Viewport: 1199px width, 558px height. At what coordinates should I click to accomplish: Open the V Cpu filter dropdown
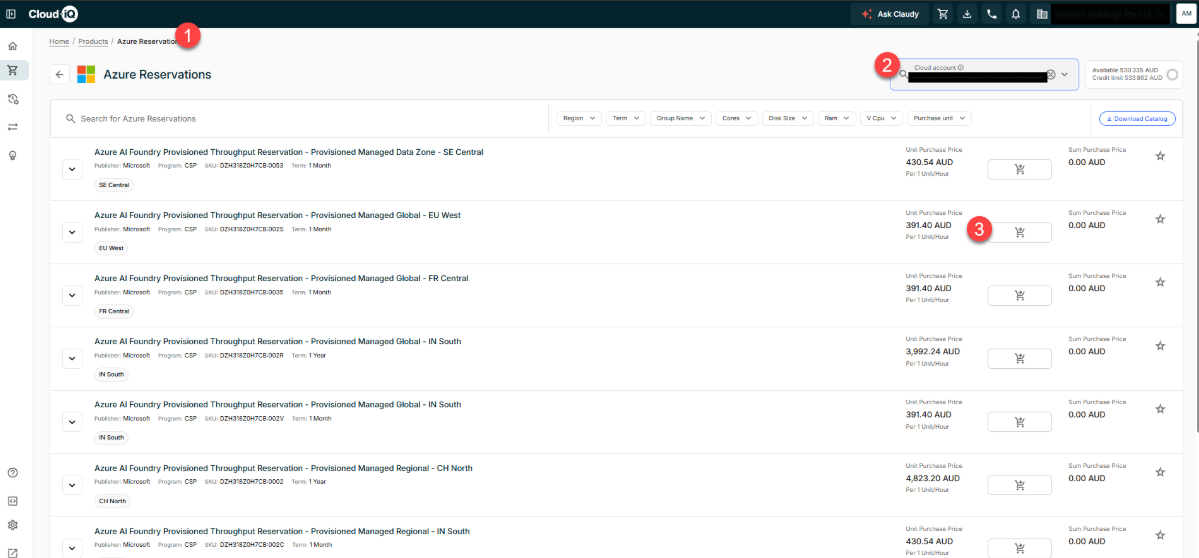click(x=881, y=118)
